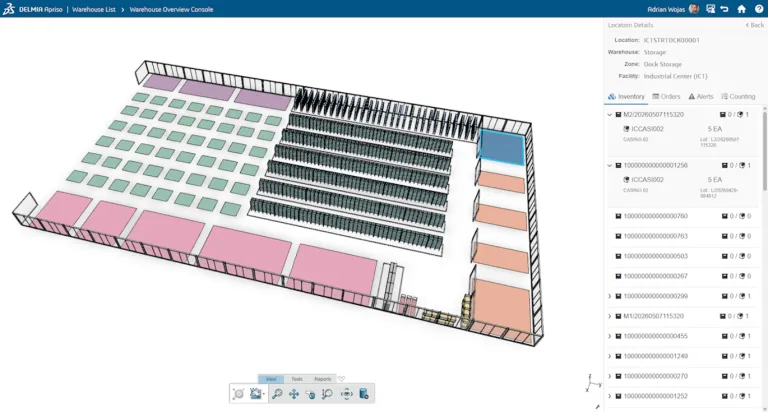Open Adrian Wojas profile avatar

pyautogui.click(x=694, y=9)
